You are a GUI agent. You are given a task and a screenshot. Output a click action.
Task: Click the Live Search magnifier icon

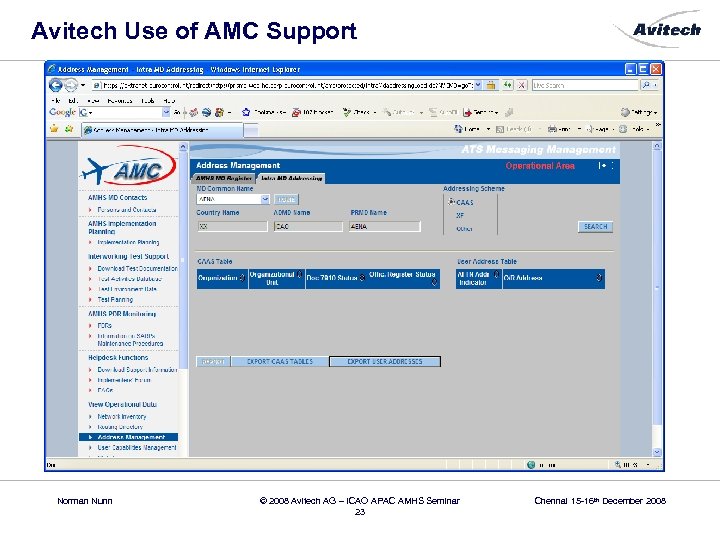pyautogui.click(x=646, y=85)
